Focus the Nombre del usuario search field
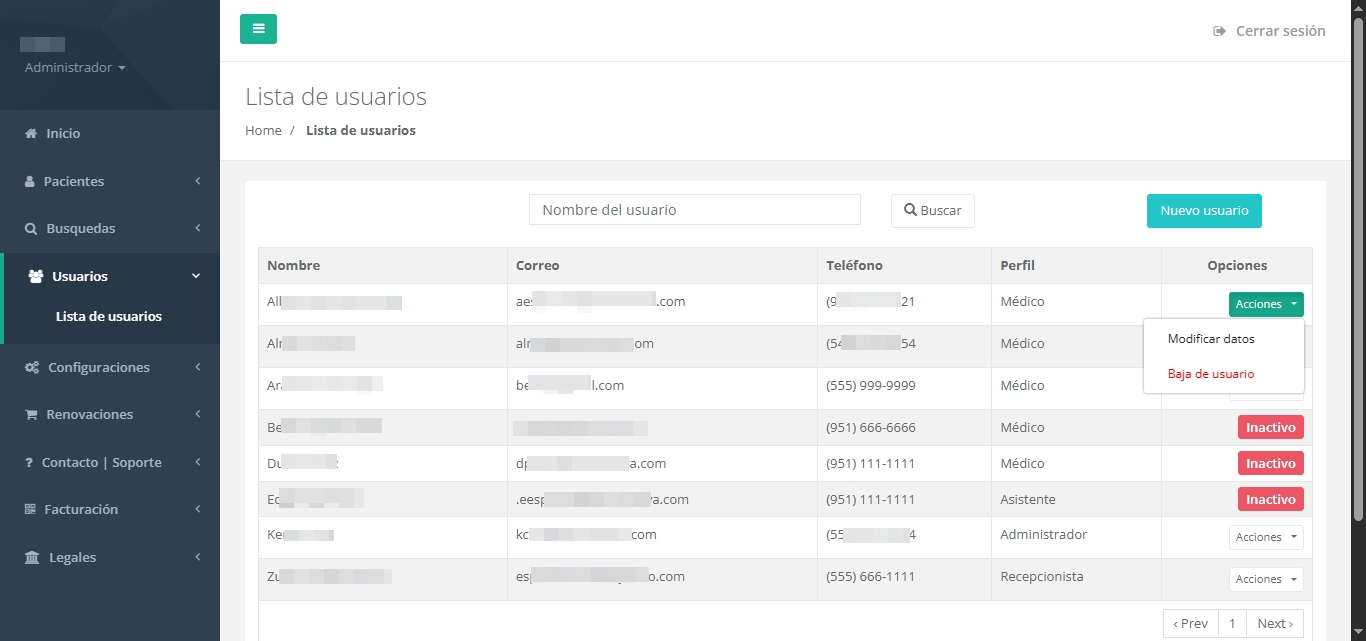This screenshot has width=1366, height=641. point(694,210)
